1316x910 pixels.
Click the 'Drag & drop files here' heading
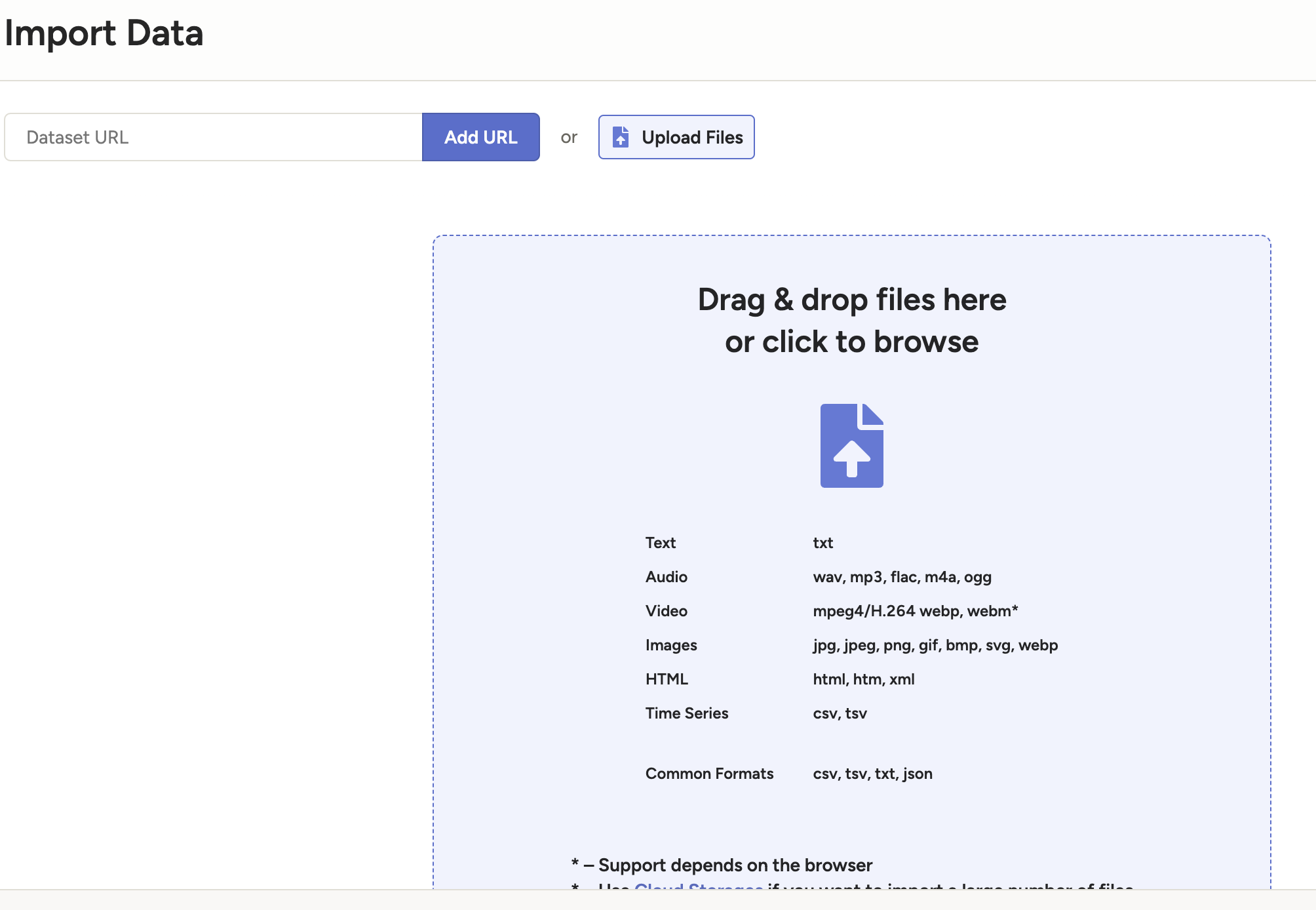point(852,300)
